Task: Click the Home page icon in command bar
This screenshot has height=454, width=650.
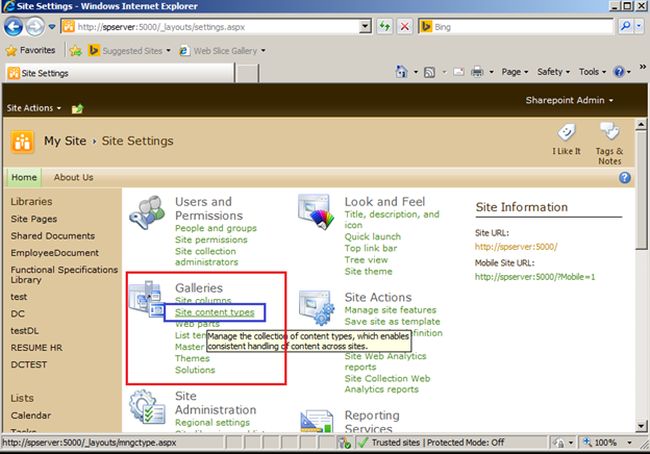Action: [x=401, y=72]
